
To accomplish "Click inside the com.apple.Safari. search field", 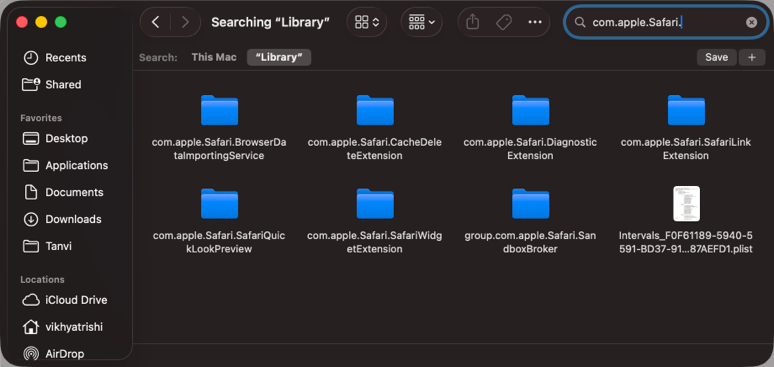I will click(x=666, y=22).
